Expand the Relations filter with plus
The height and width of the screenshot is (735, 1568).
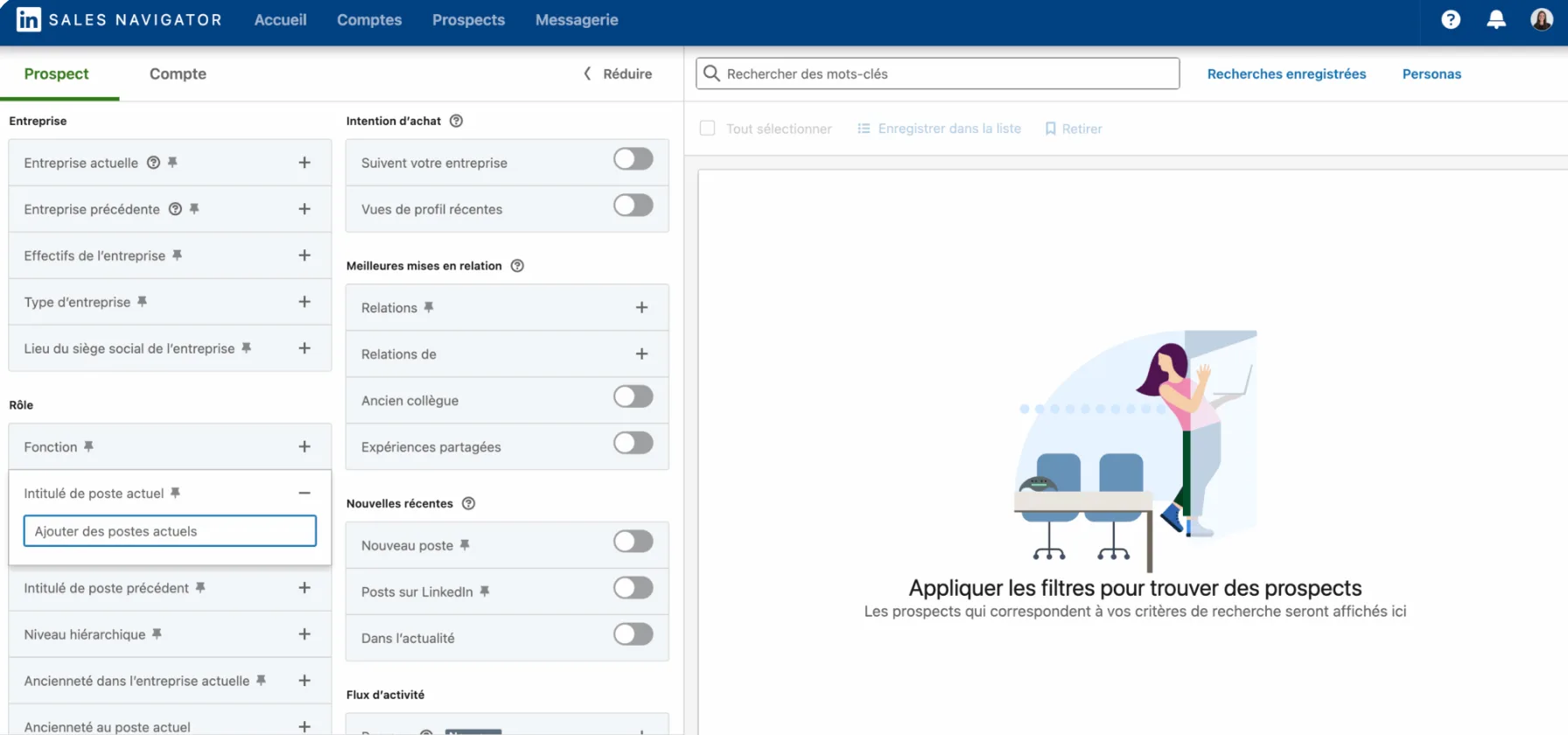pos(641,307)
